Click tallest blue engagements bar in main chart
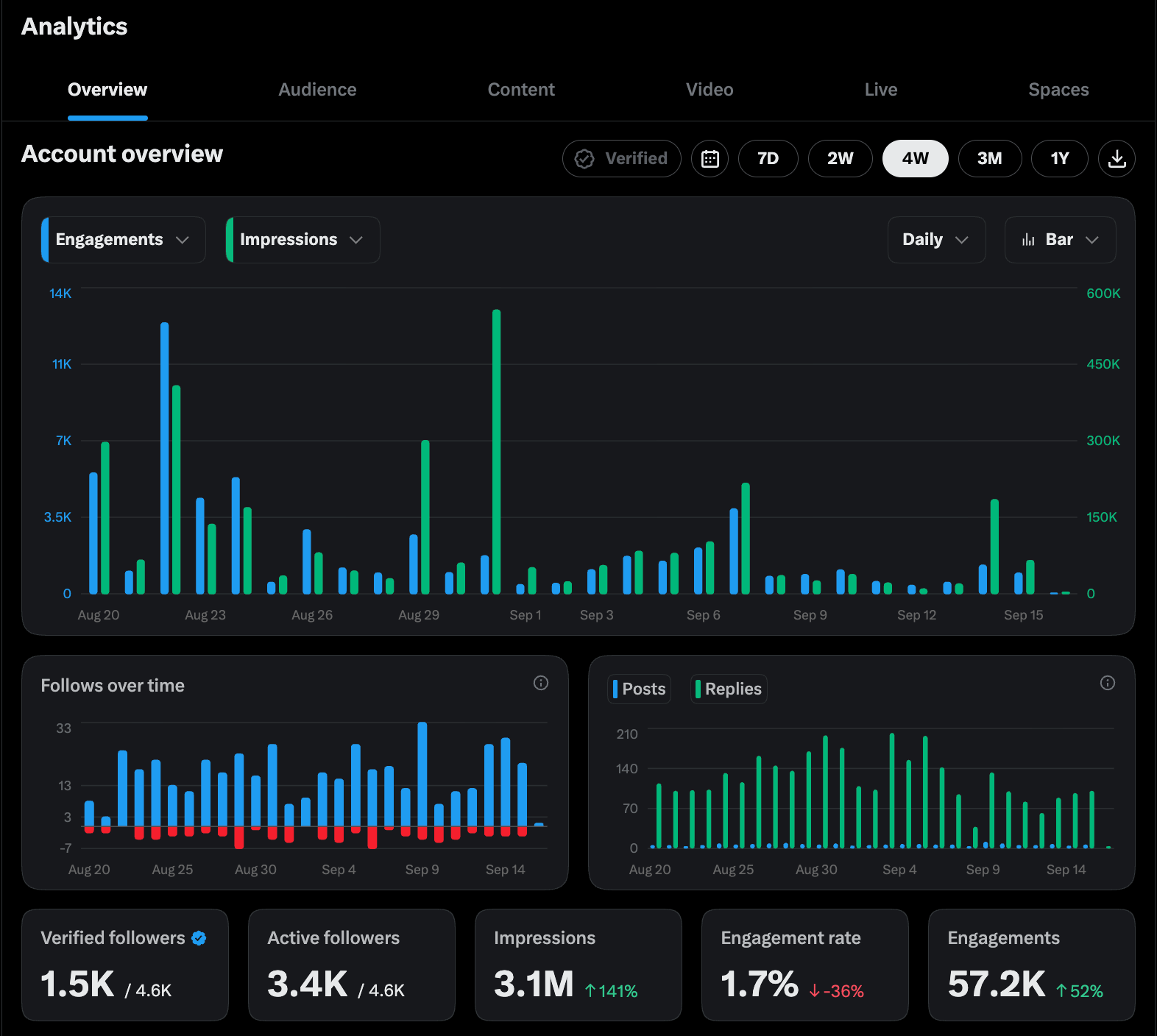This screenshot has width=1157, height=1036. (165, 458)
